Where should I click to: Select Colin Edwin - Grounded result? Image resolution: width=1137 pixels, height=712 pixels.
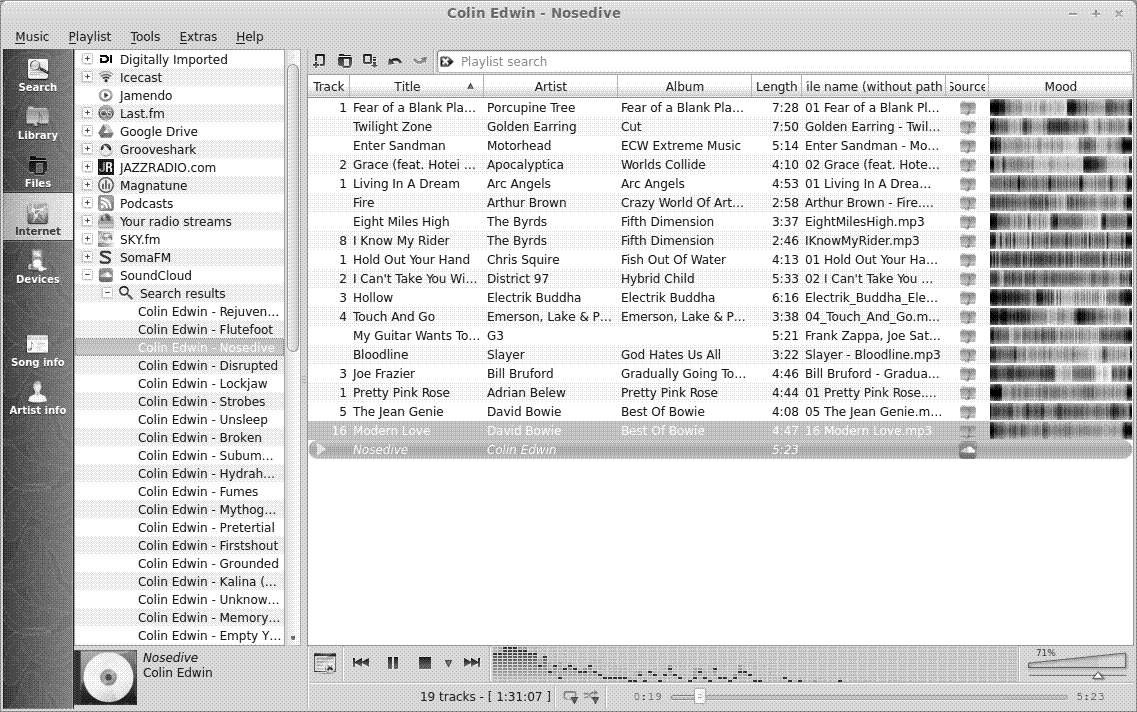tap(208, 563)
